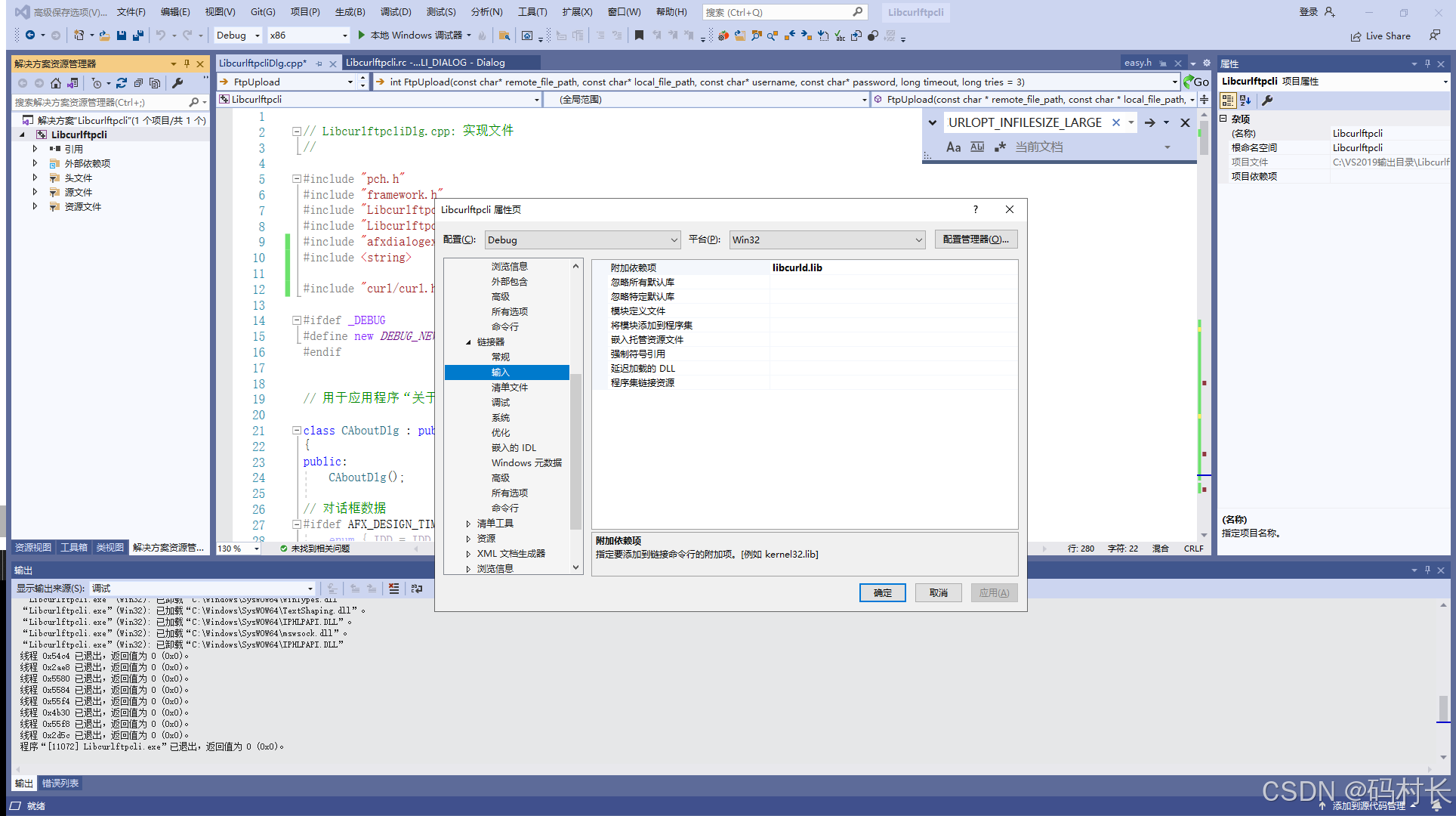Pin the Solution Explorer panel
This screenshot has width=1456, height=816.
tap(187, 63)
